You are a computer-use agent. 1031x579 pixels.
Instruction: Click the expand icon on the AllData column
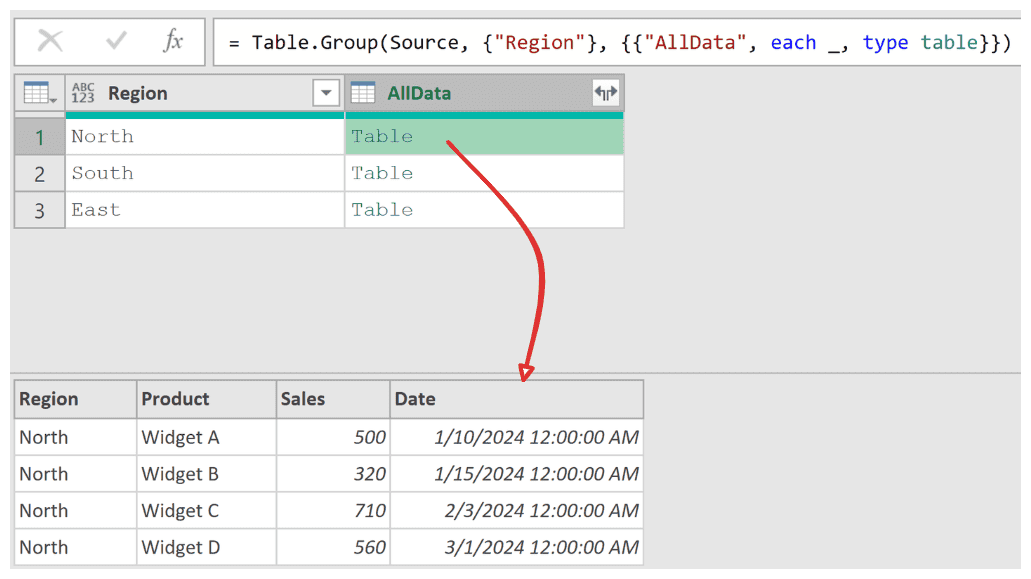coord(606,92)
